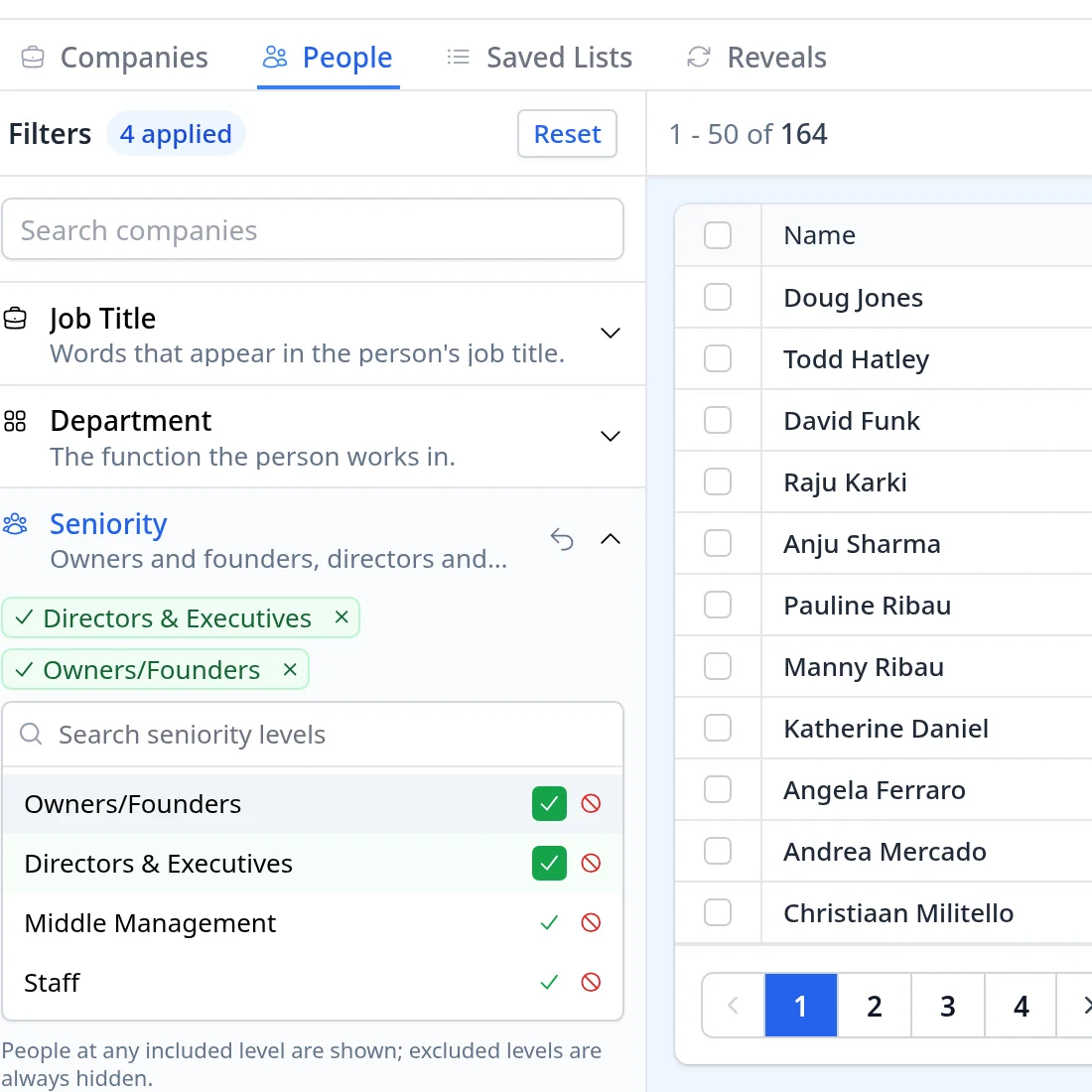
Task: Click the 4 applied filters badge
Action: [176, 134]
